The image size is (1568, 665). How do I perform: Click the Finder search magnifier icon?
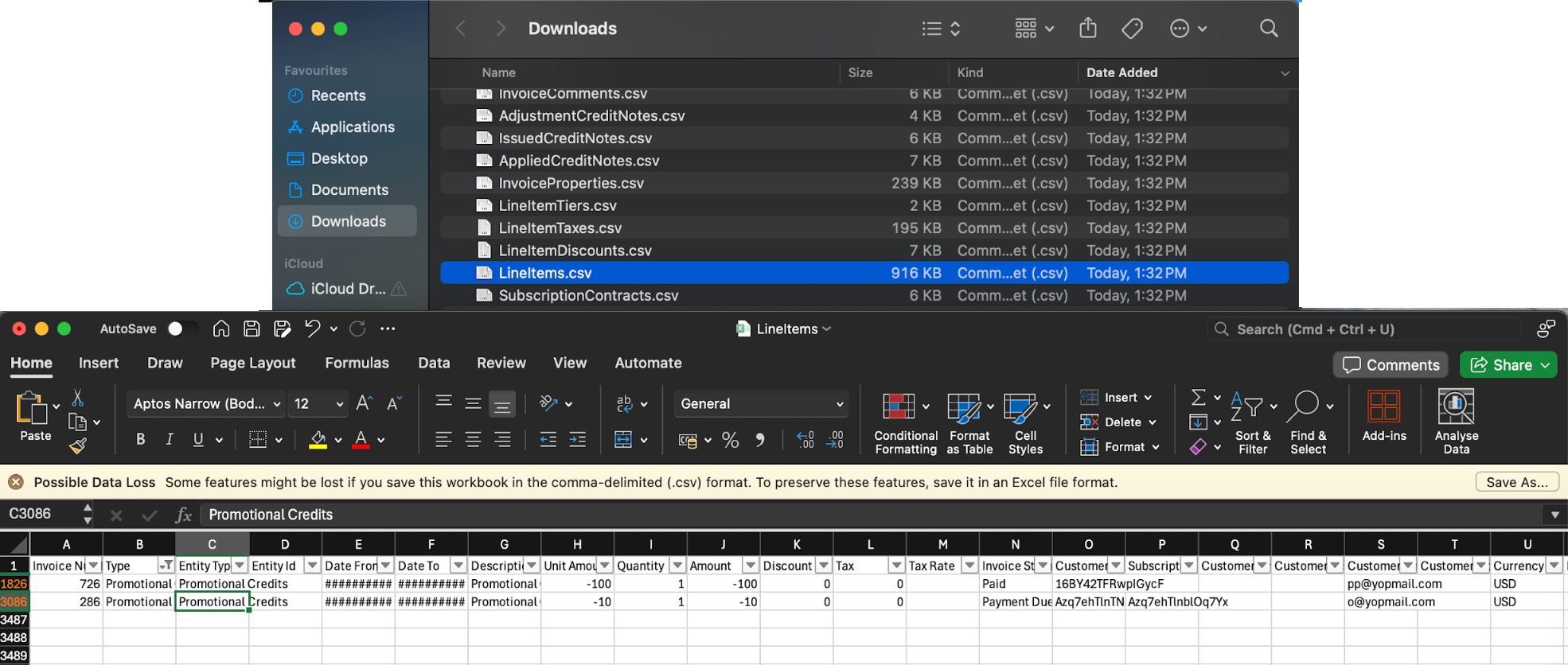coord(1269,29)
